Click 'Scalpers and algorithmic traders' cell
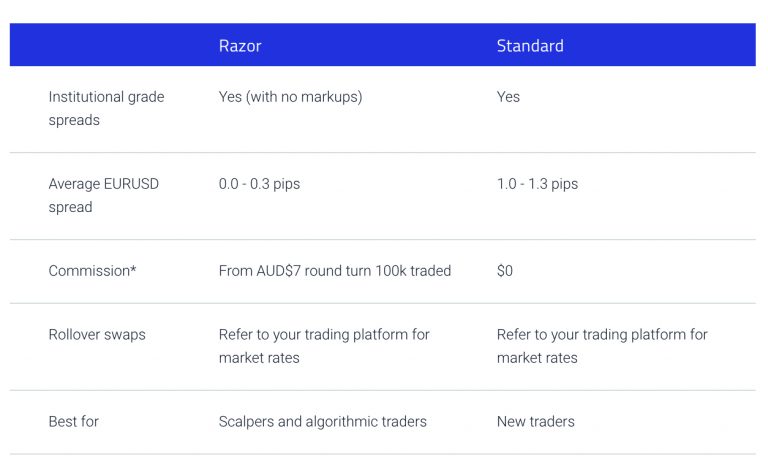Image resolution: width=768 pixels, height=462 pixels. click(x=323, y=421)
